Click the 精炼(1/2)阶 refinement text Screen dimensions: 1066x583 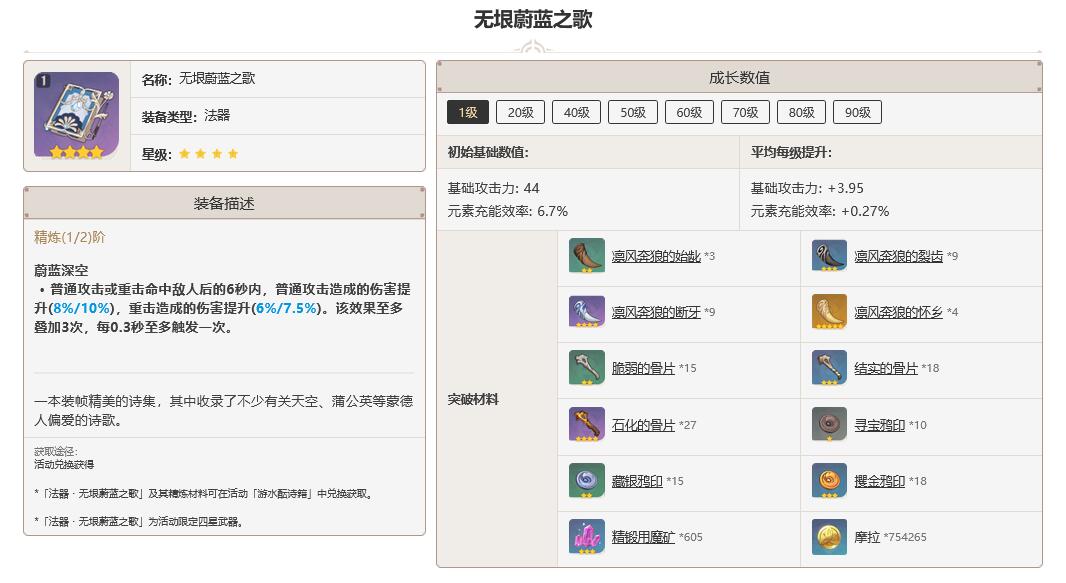tap(69, 237)
